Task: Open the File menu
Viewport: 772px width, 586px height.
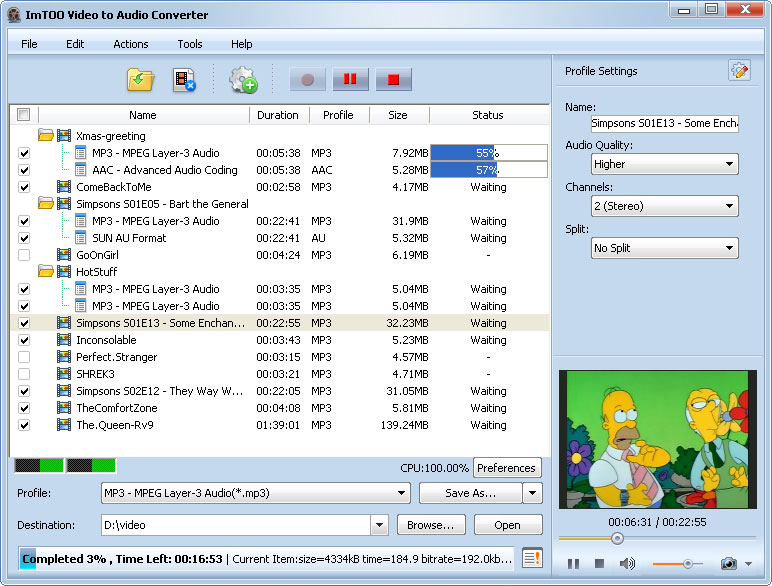Action: coord(29,44)
